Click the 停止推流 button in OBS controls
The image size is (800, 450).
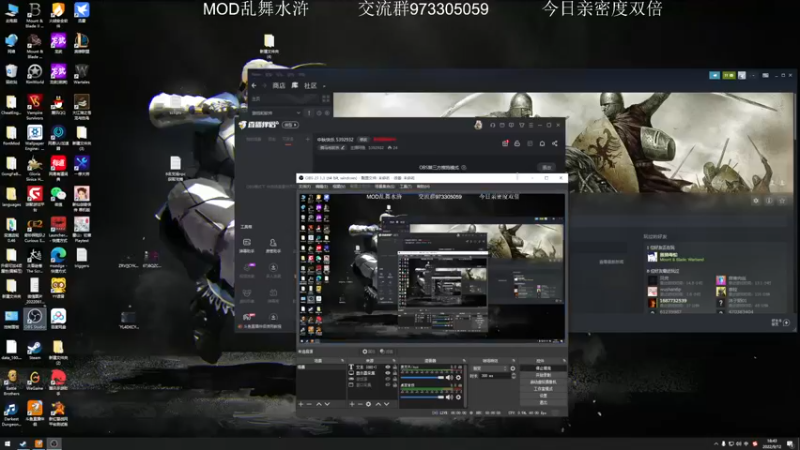coord(543,368)
